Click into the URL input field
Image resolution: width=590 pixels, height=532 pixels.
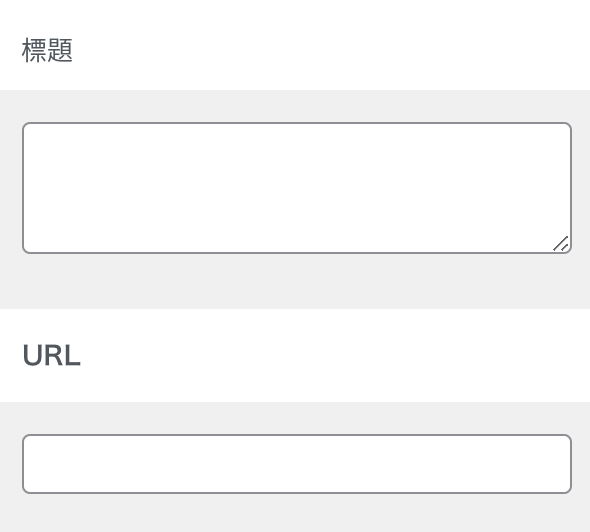[x=297, y=464]
